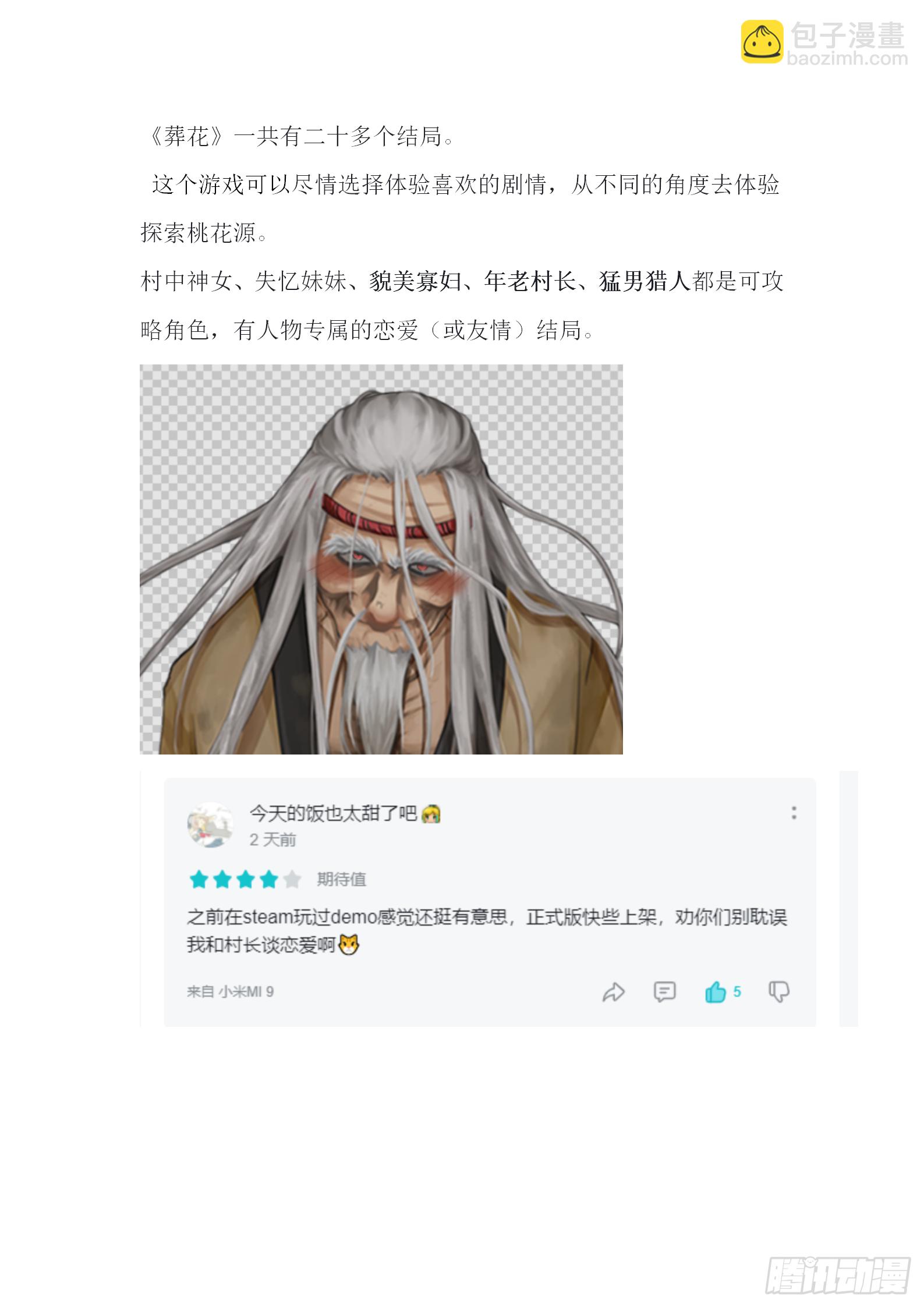Viewport: 924px width, 1307px height.
Task: Click username 今天的饭也太甜了吧
Action: [x=333, y=813]
